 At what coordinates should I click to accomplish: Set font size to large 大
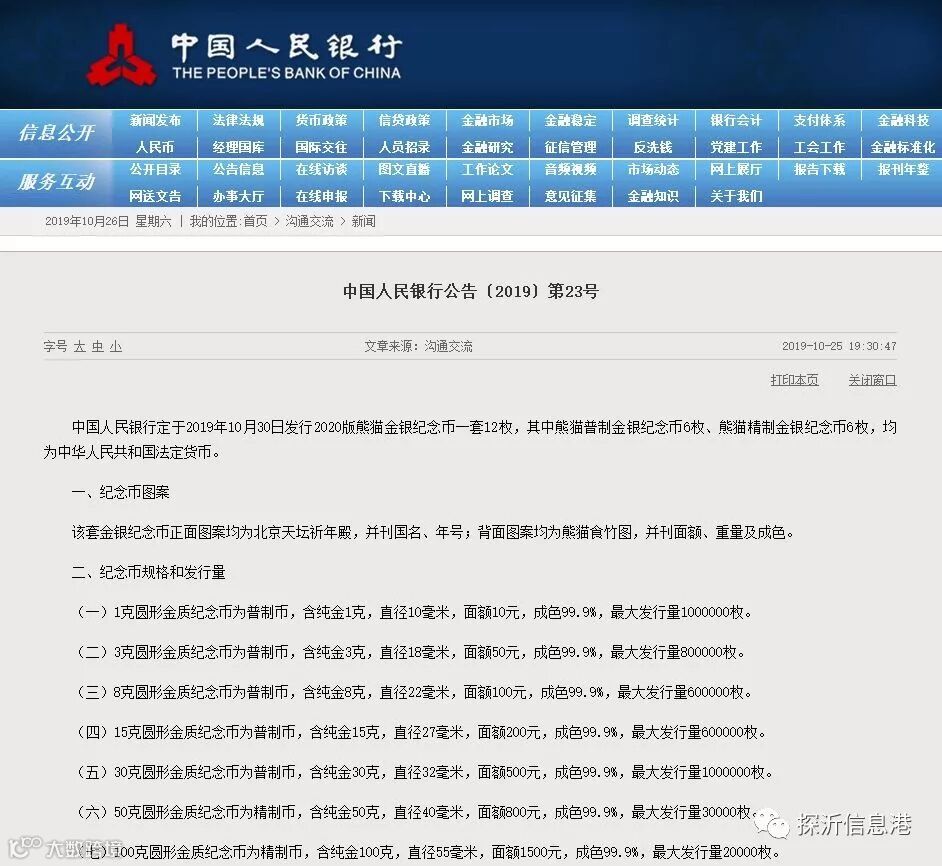[x=79, y=346]
